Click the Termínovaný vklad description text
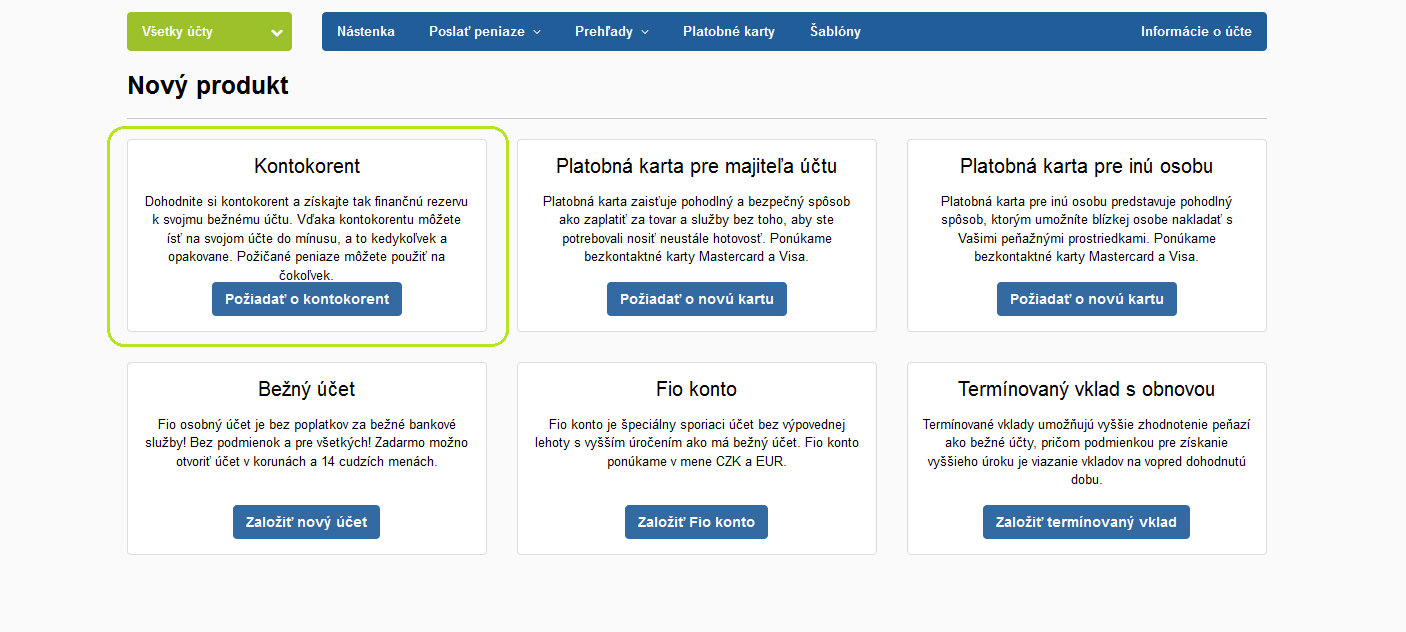1406x632 pixels. click(x=1087, y=452)
